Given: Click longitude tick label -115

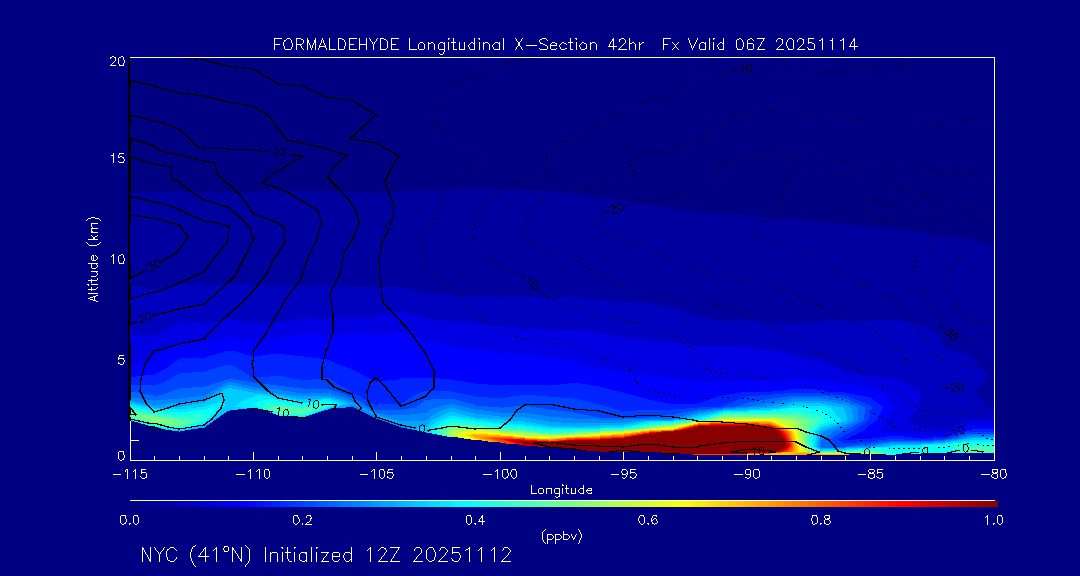Looking at the screenshot, I should click(130, 474).
